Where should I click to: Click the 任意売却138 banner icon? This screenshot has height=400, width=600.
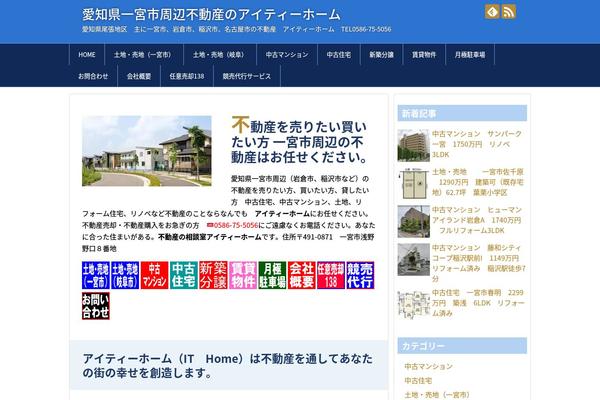click(331, 275)
